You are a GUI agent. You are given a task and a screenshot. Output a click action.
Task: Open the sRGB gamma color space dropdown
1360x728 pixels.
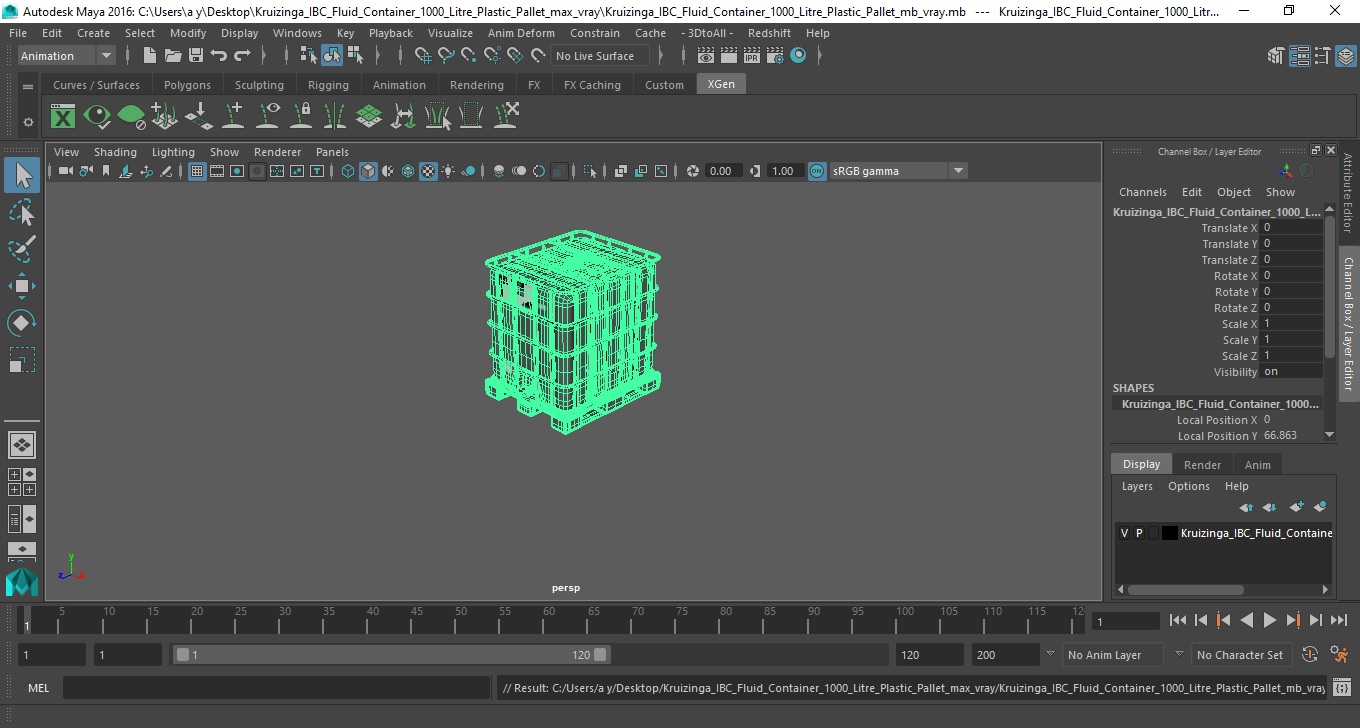click(x=898, y=171)
